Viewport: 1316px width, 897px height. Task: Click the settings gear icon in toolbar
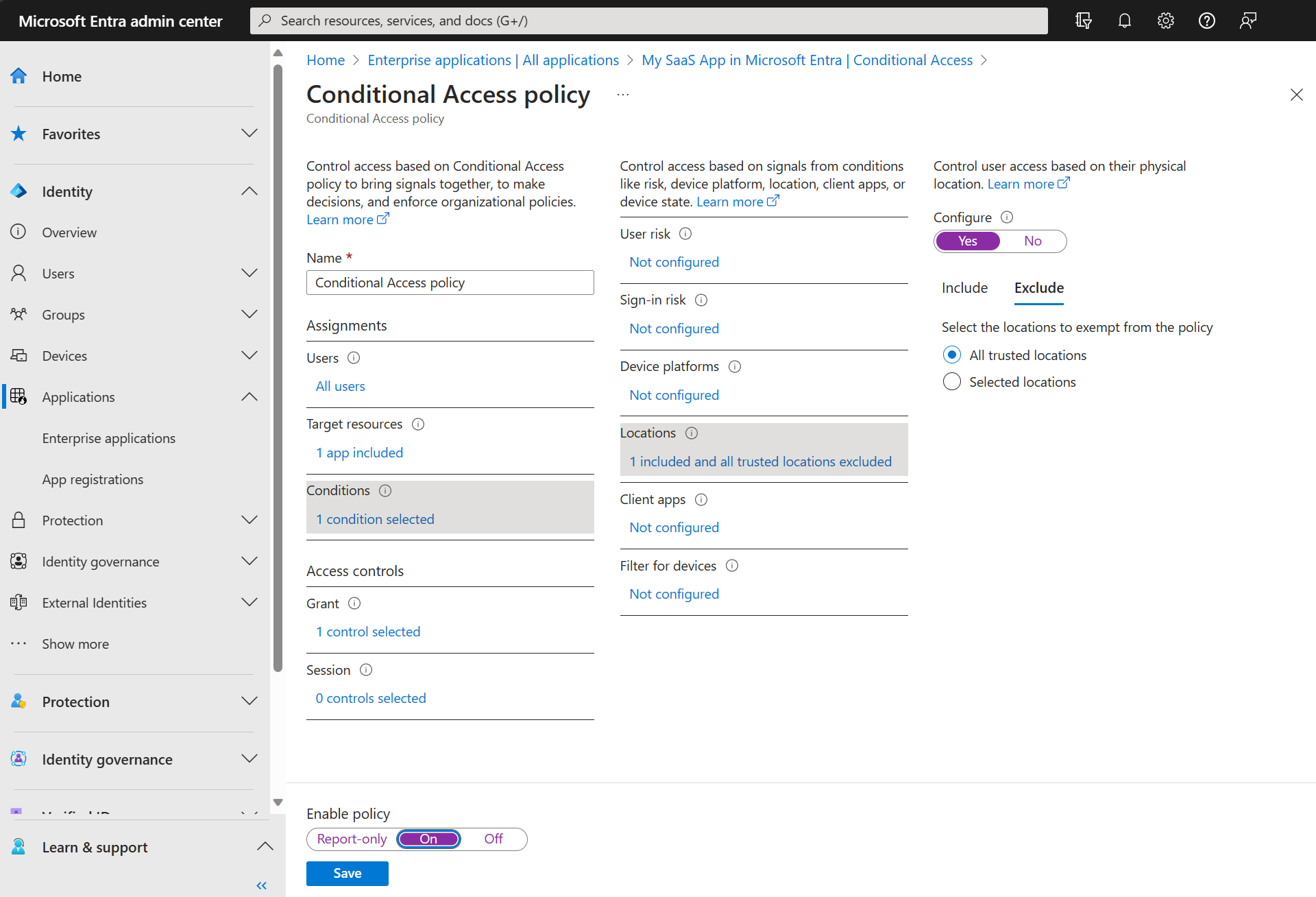[x=1165, y=20]
